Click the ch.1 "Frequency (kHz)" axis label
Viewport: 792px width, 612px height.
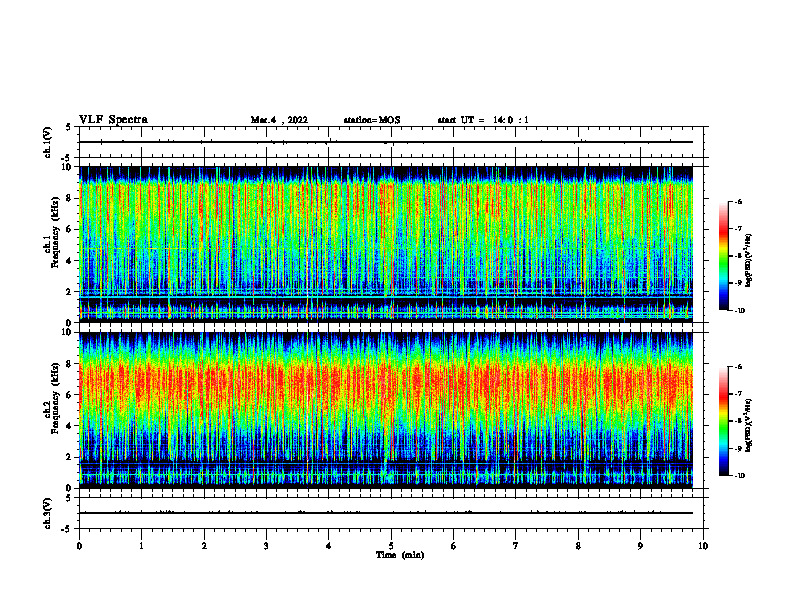pyautogui.click(x=55, y=232)
